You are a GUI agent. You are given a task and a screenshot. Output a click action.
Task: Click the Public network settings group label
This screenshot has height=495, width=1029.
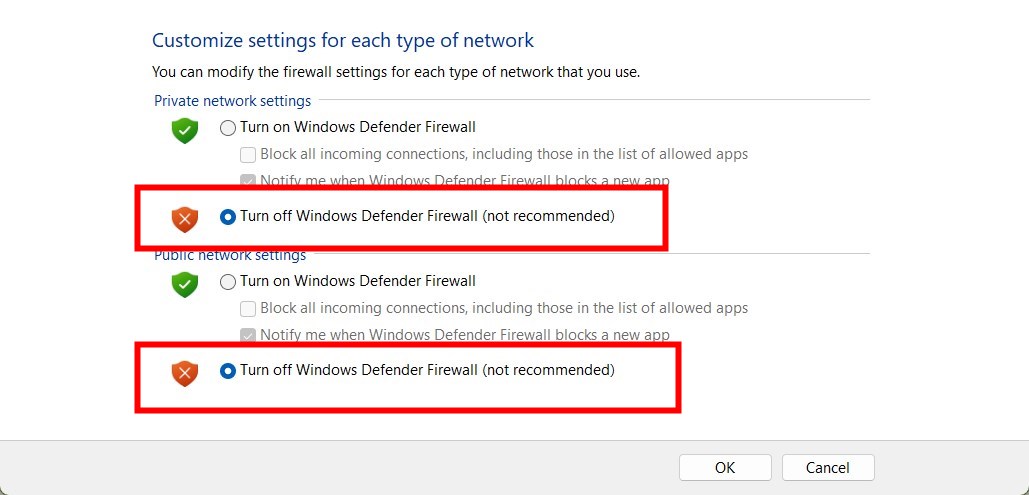point(230,256)
